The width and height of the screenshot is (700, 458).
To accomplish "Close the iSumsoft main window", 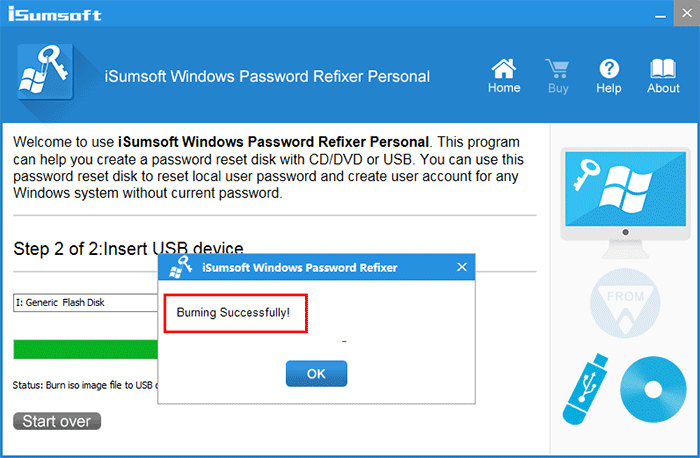I will click(x=687, y=13).
